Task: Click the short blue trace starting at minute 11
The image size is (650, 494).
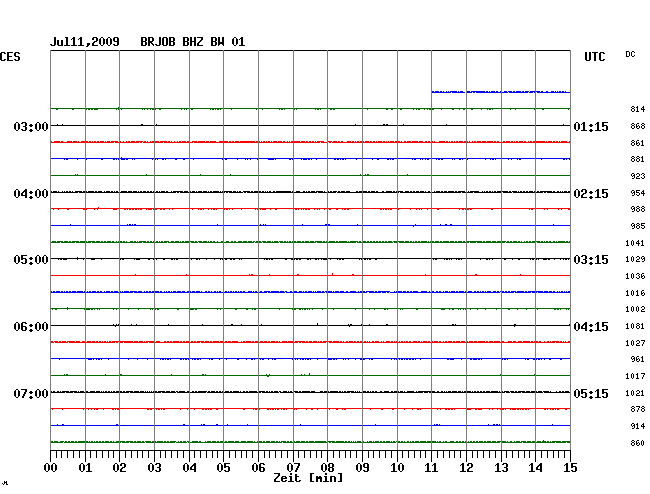Action: [x=501, y=92]
